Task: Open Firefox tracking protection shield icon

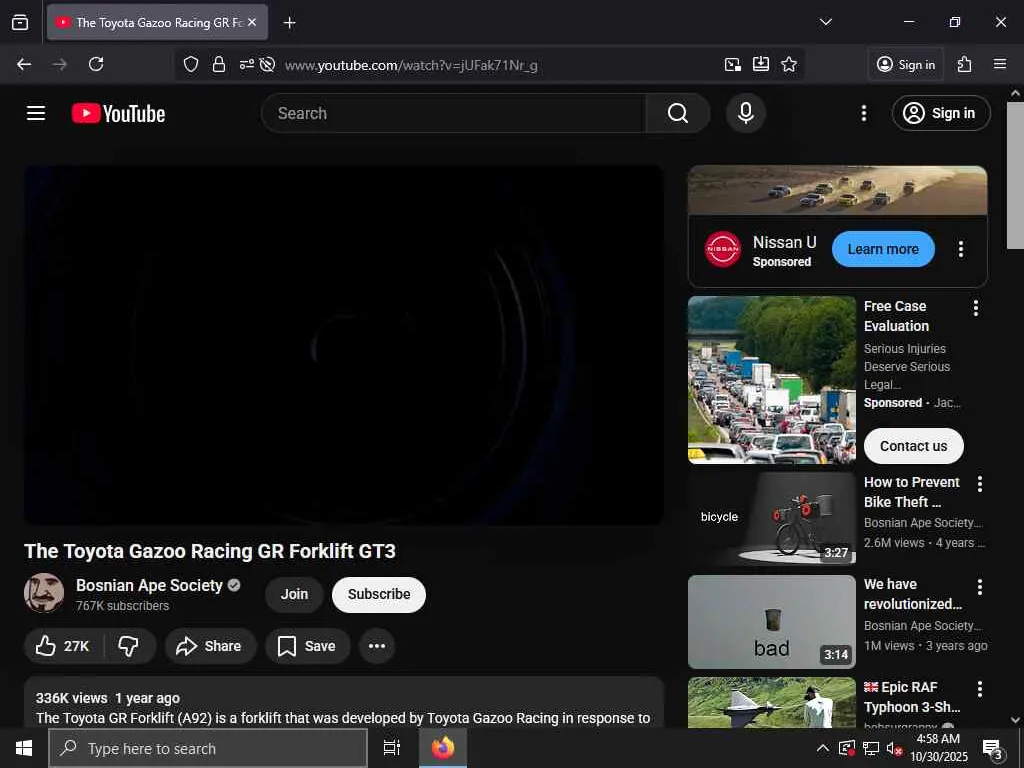Action: 191,64
